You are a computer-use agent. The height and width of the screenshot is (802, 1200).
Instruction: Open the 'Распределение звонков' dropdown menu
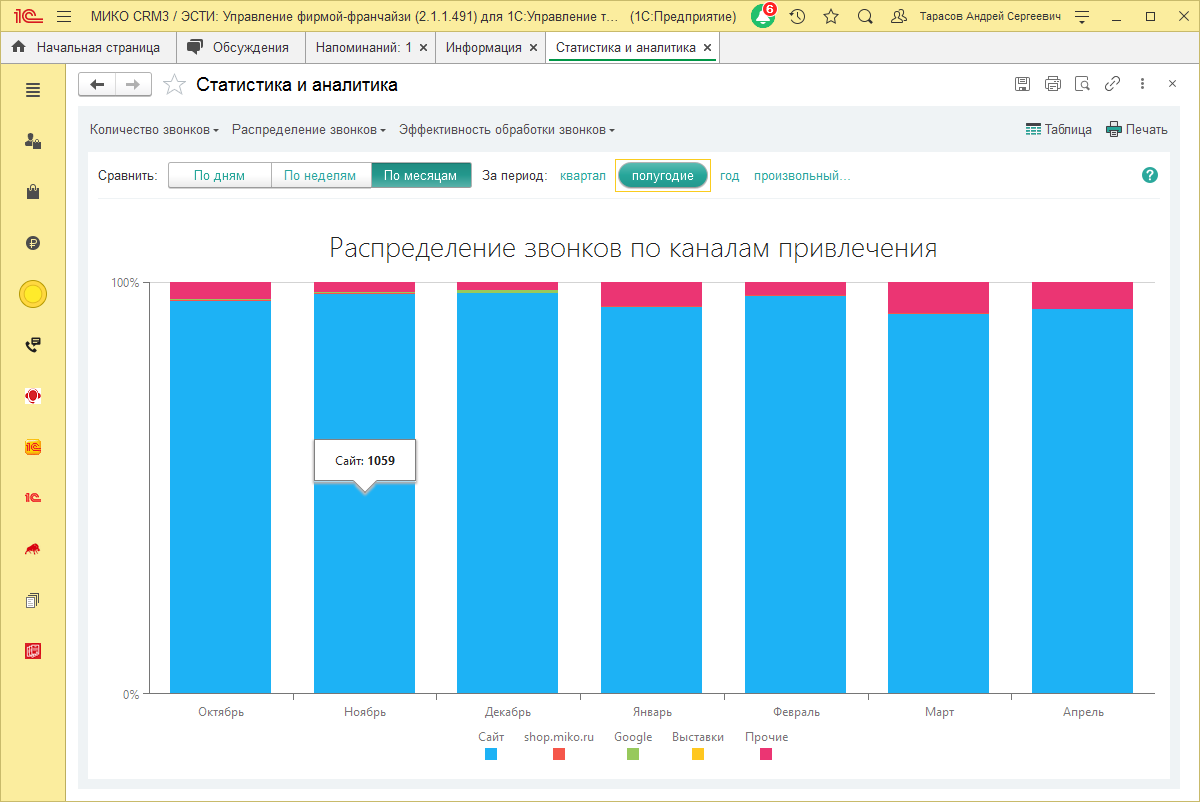coord(308,130)
